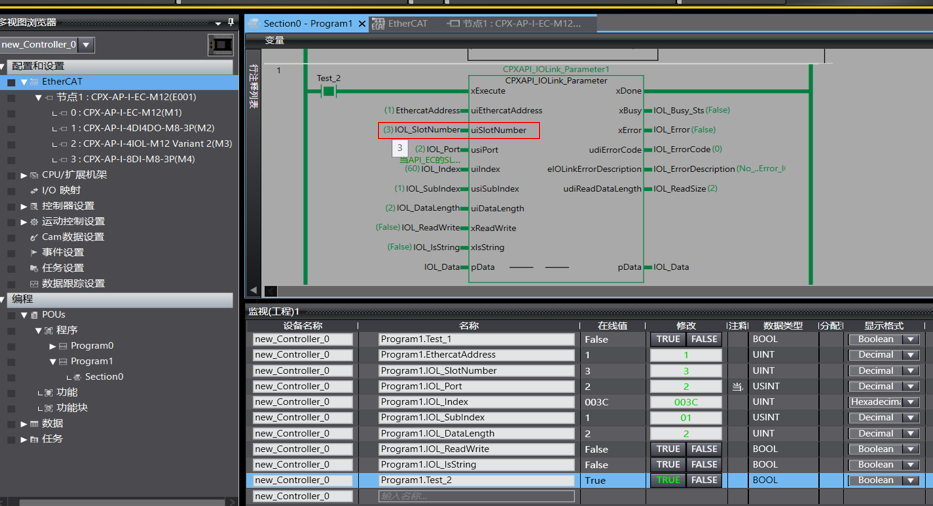
Task: Expand the 运动控制设置 node
Action: 24,221
